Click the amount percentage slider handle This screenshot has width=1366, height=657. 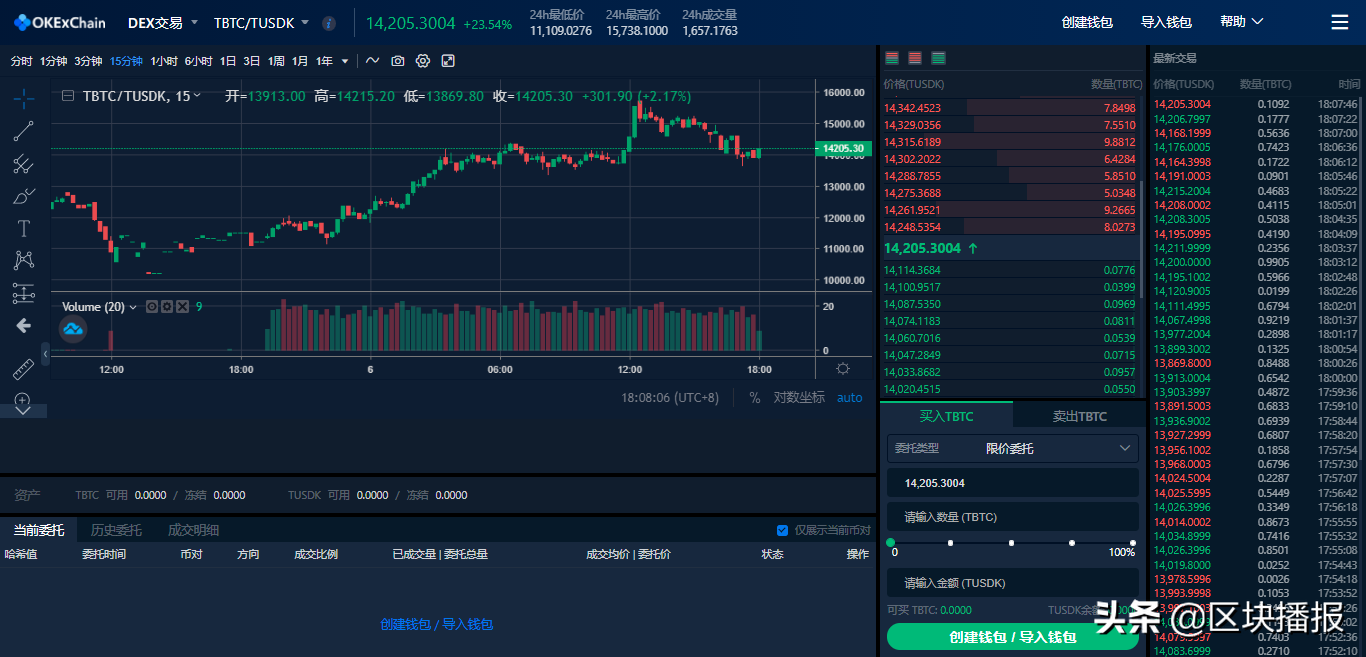[891, 542]
